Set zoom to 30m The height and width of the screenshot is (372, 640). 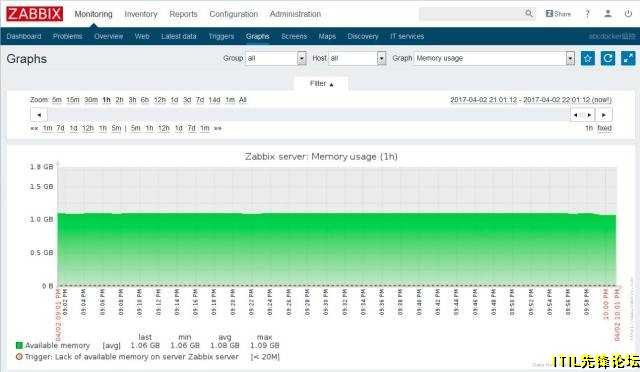point(91,100)
